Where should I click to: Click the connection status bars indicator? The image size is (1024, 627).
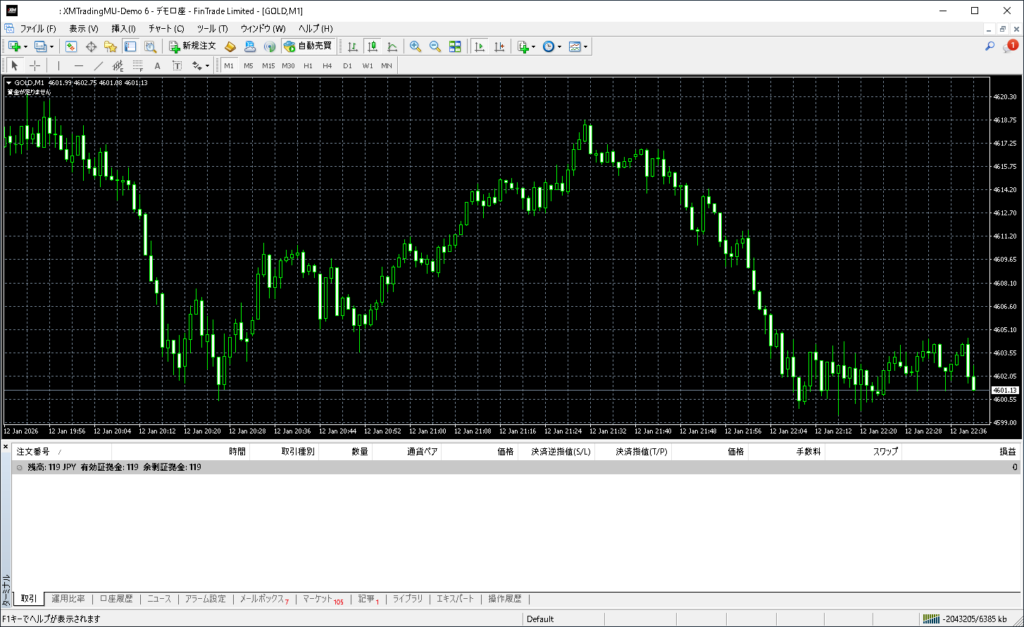(932, 619)
